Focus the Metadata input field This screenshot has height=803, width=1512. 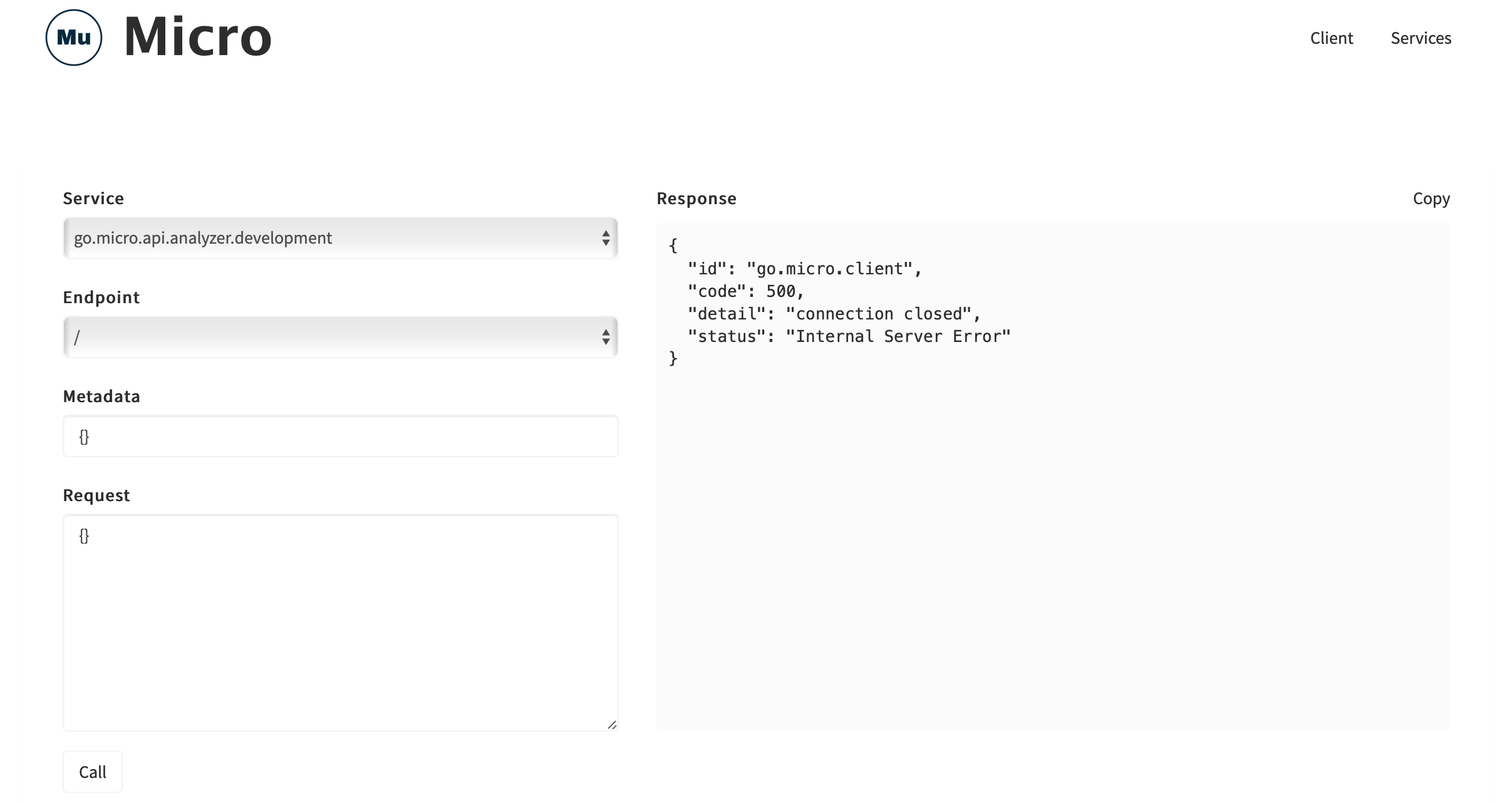[340, 436]
